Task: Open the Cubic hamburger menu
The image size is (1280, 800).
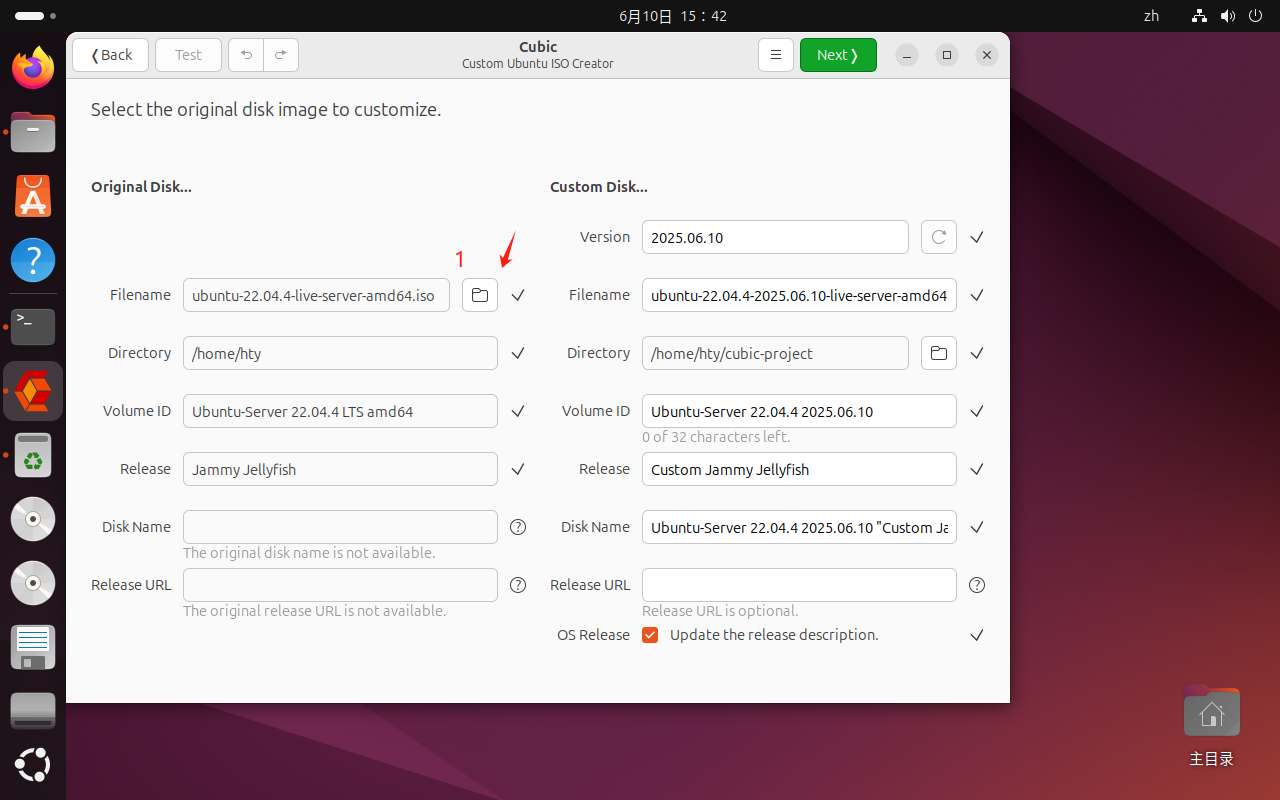Action: [776, 55]
